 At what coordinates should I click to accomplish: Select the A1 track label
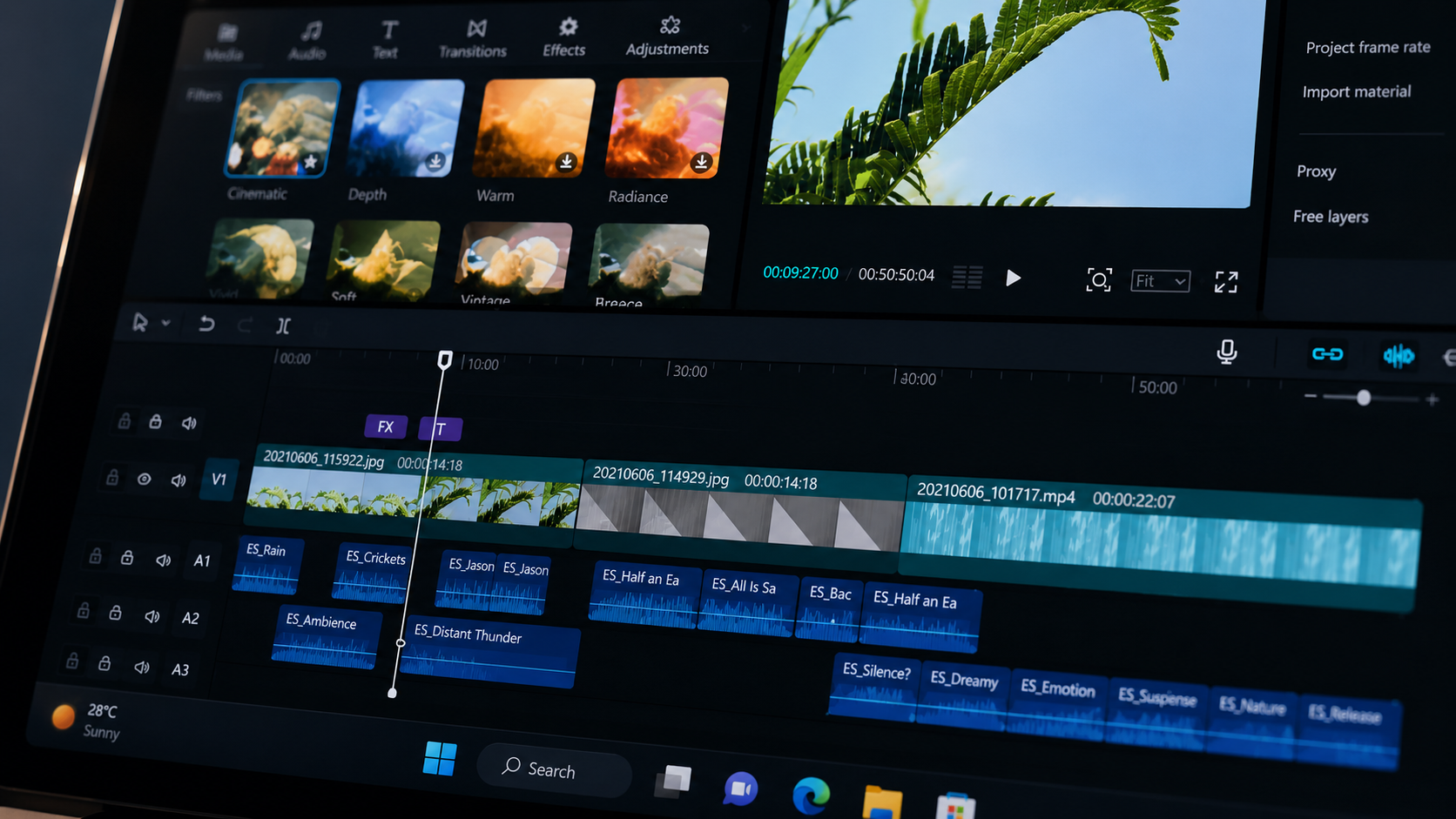point(202,561)
